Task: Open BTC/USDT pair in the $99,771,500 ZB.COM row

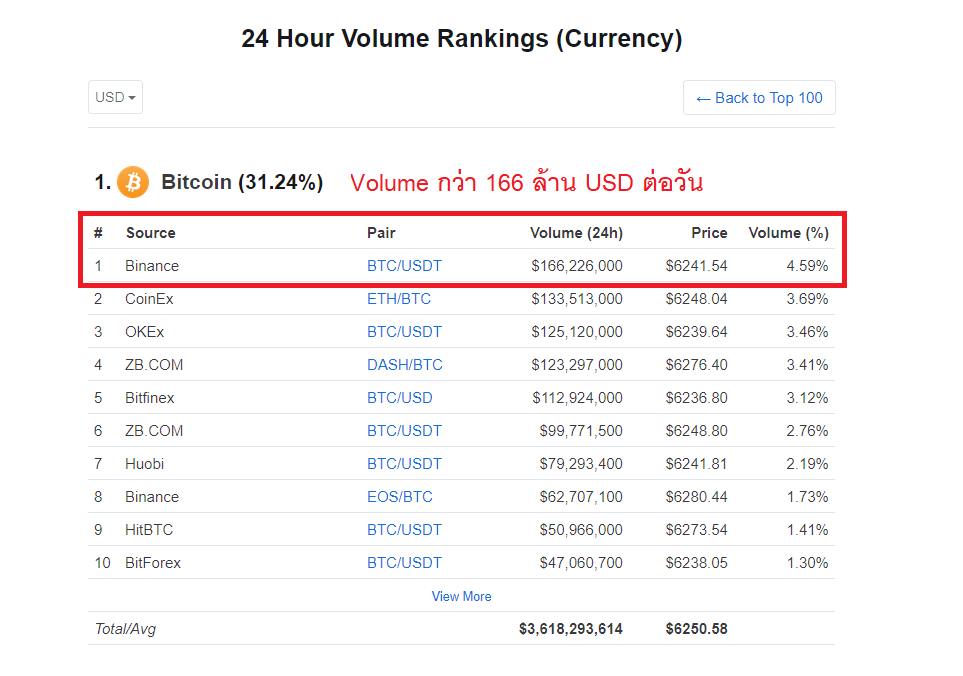Action: 404,431
